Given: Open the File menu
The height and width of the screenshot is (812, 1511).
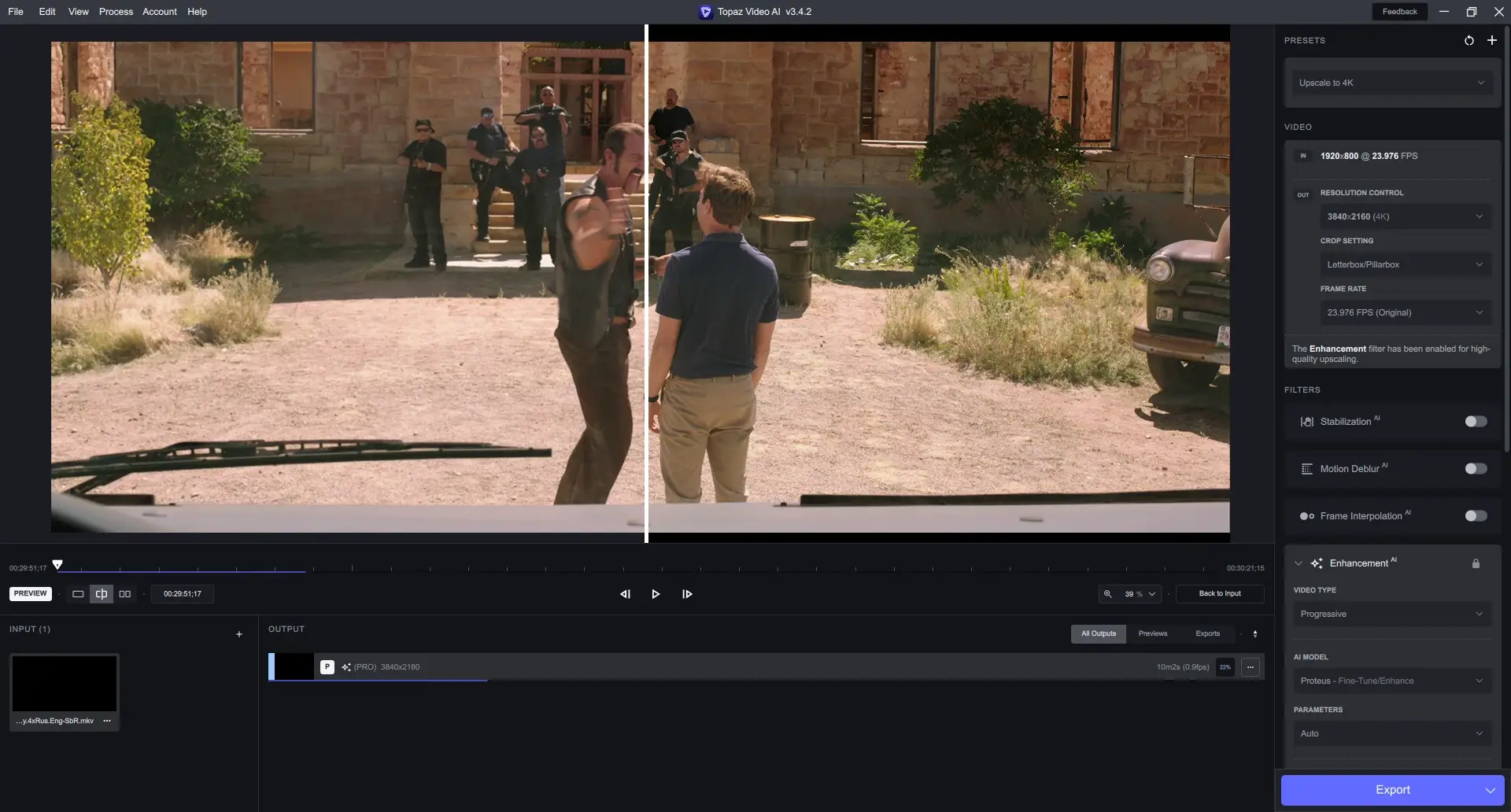Looking at the screenshot, I should (x=16, y=12).
